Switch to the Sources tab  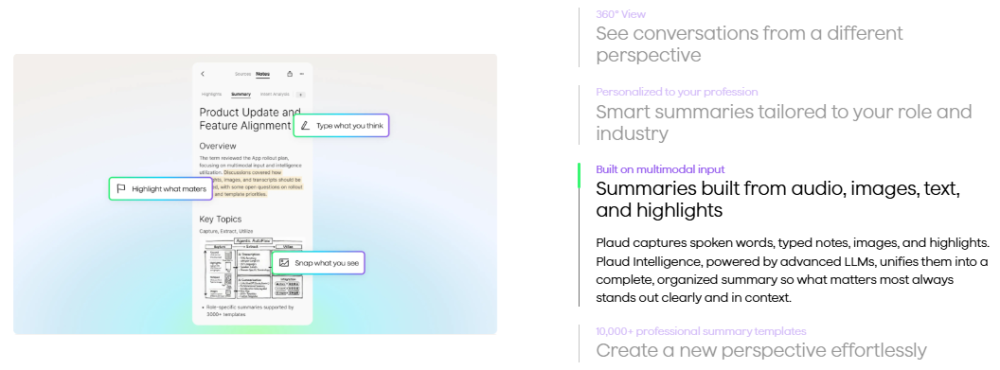tap(243, 74)
